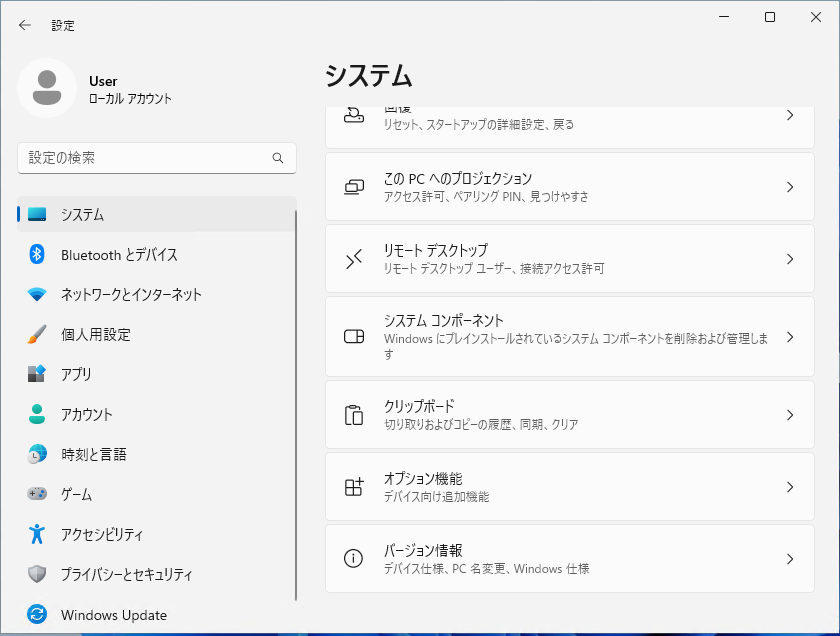Click the back arrow icon

(x=25, y=25)
